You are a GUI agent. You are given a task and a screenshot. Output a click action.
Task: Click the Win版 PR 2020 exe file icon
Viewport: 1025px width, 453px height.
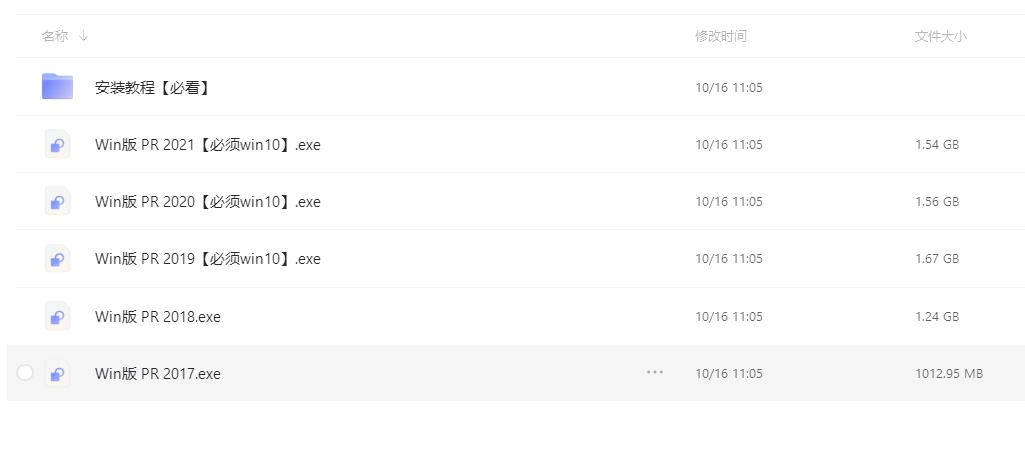[58, 201]
